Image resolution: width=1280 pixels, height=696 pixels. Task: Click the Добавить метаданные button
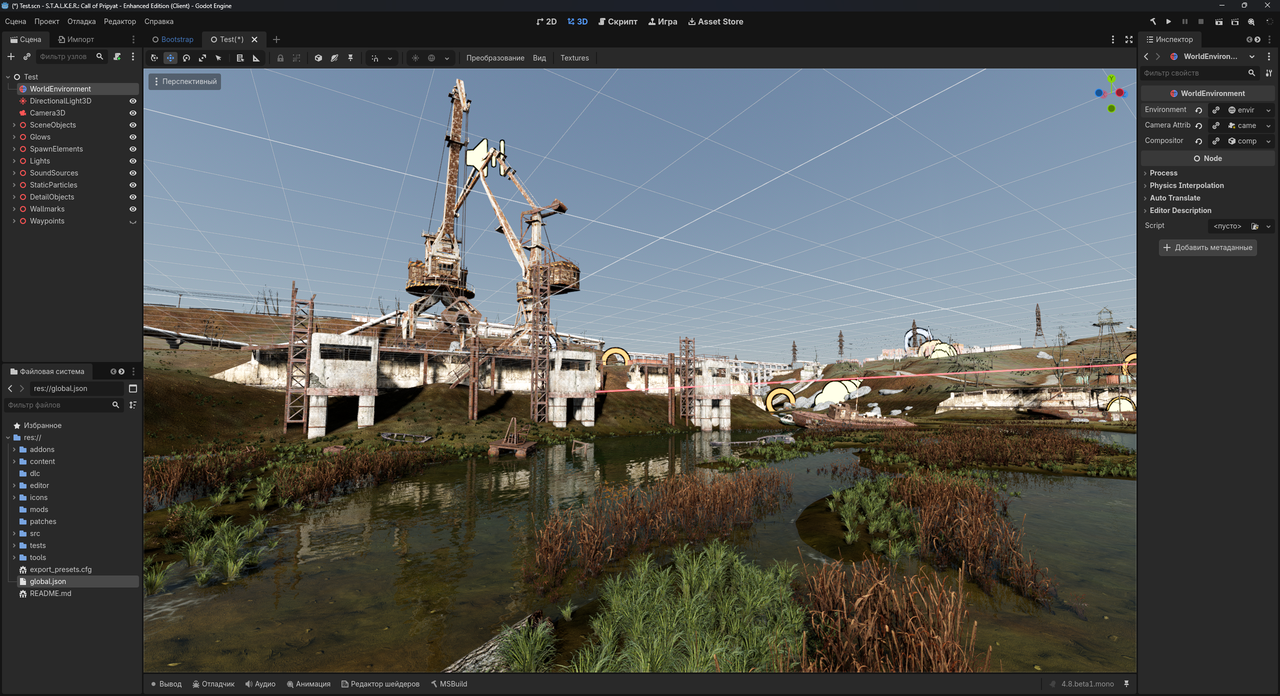click(1208, 247)
